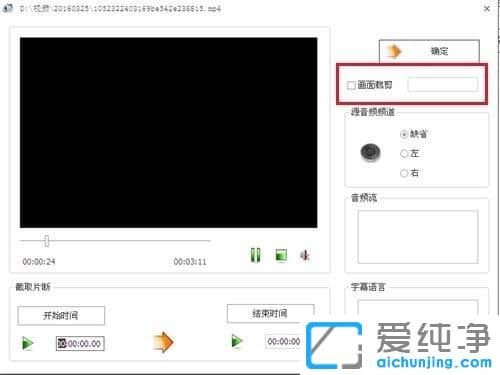
Task: Play from start time with green arrow
Action: 28,343
